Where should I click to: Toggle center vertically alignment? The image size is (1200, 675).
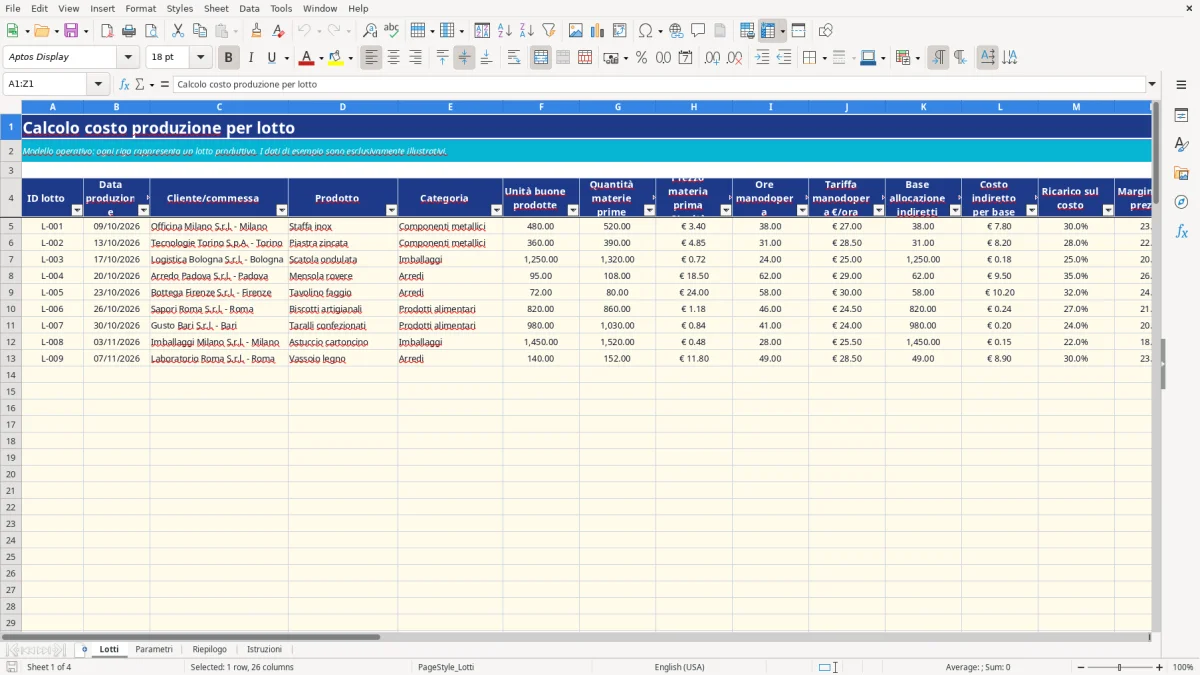point(464,58)
